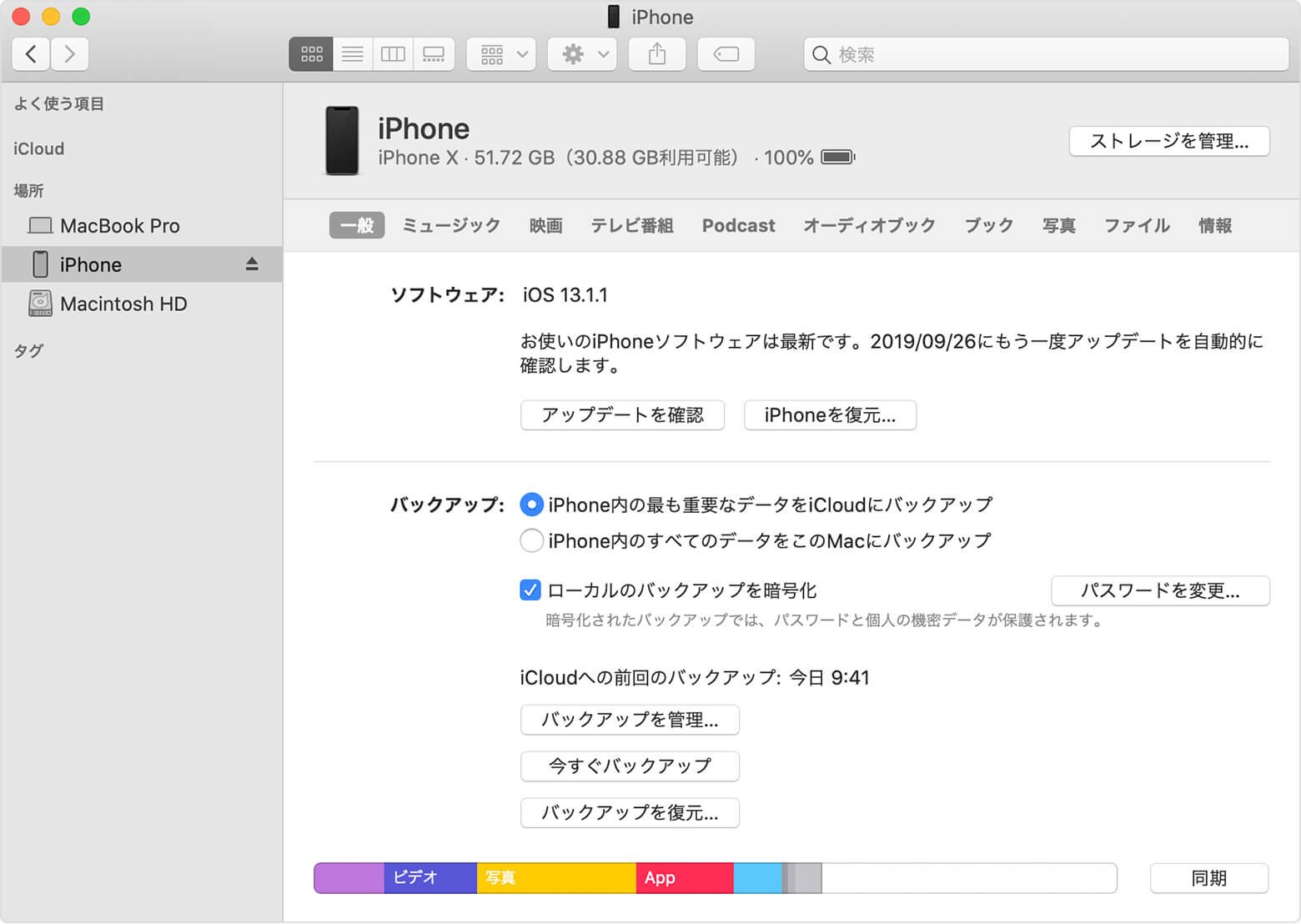Select MacBook Pro in the sidebar
Image resolution: width=1301 pixels, height=924 pixels.
[x=142, y=226]
